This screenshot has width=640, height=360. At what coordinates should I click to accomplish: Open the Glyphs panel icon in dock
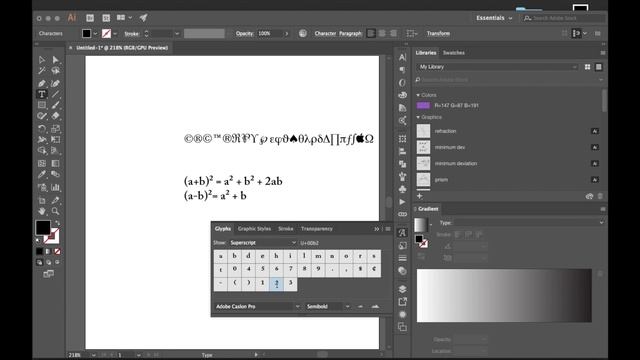[402, 233]
